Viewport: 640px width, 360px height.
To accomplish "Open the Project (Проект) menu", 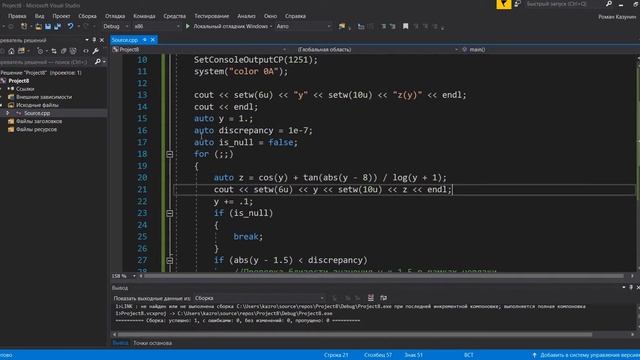I will pyautogui.click(x=61, y=16).
